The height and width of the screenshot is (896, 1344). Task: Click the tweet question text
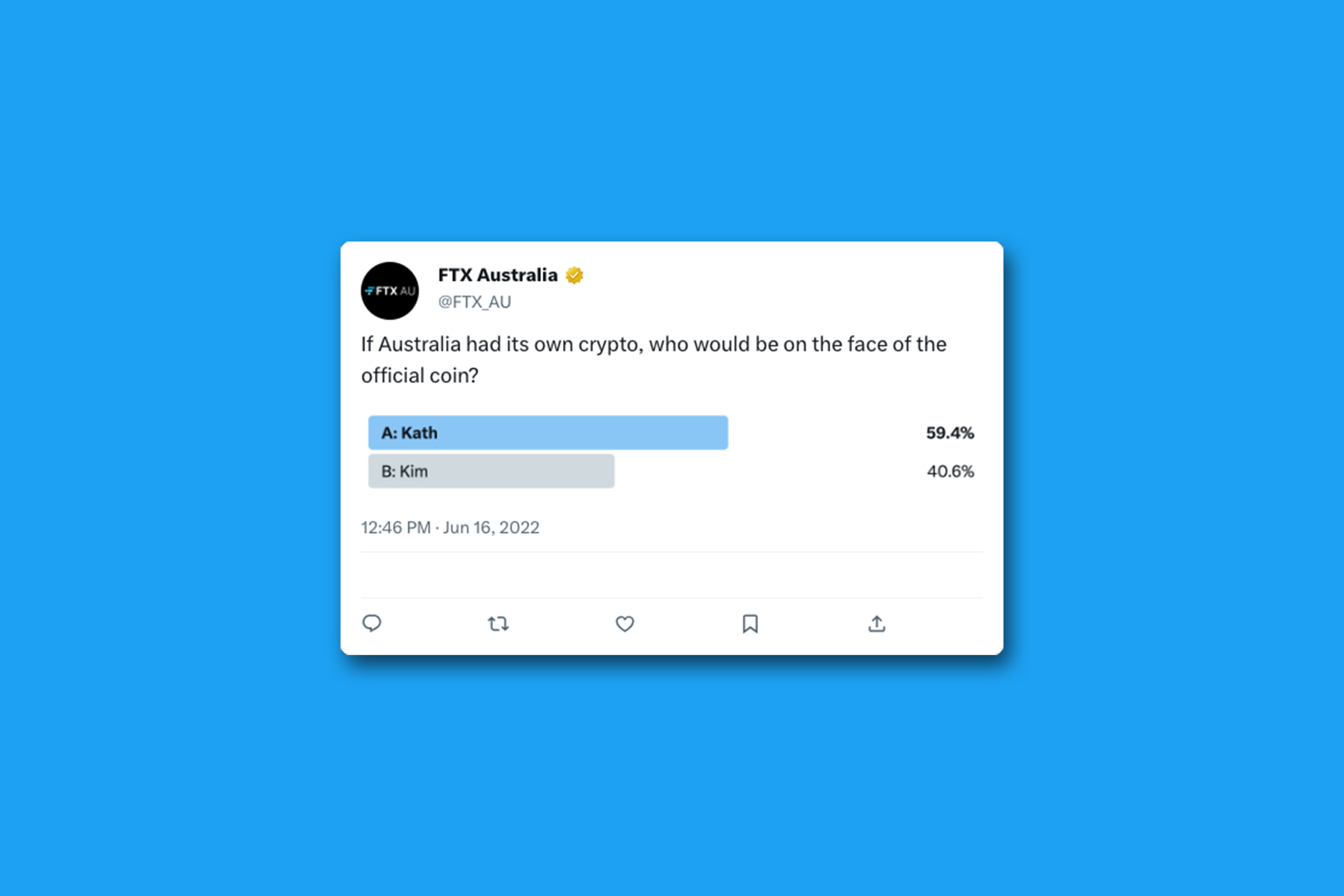[654, 360]
